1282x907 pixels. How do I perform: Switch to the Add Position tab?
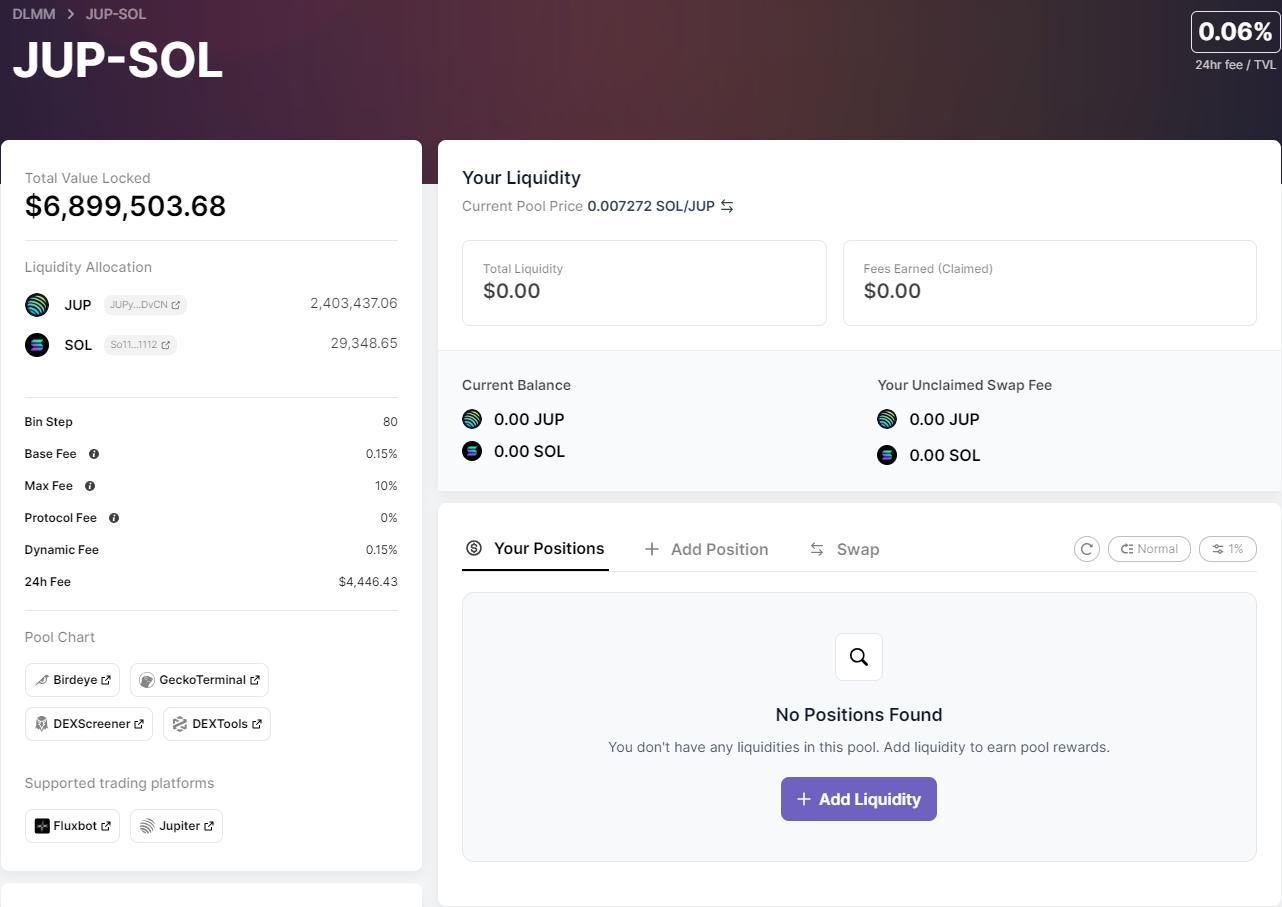pos(707,549)
